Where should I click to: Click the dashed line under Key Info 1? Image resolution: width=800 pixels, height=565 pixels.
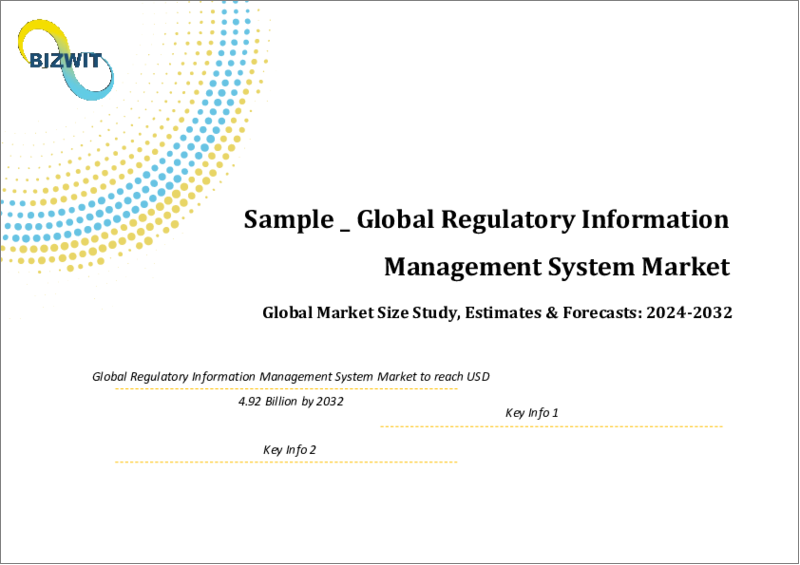[551, 427]
